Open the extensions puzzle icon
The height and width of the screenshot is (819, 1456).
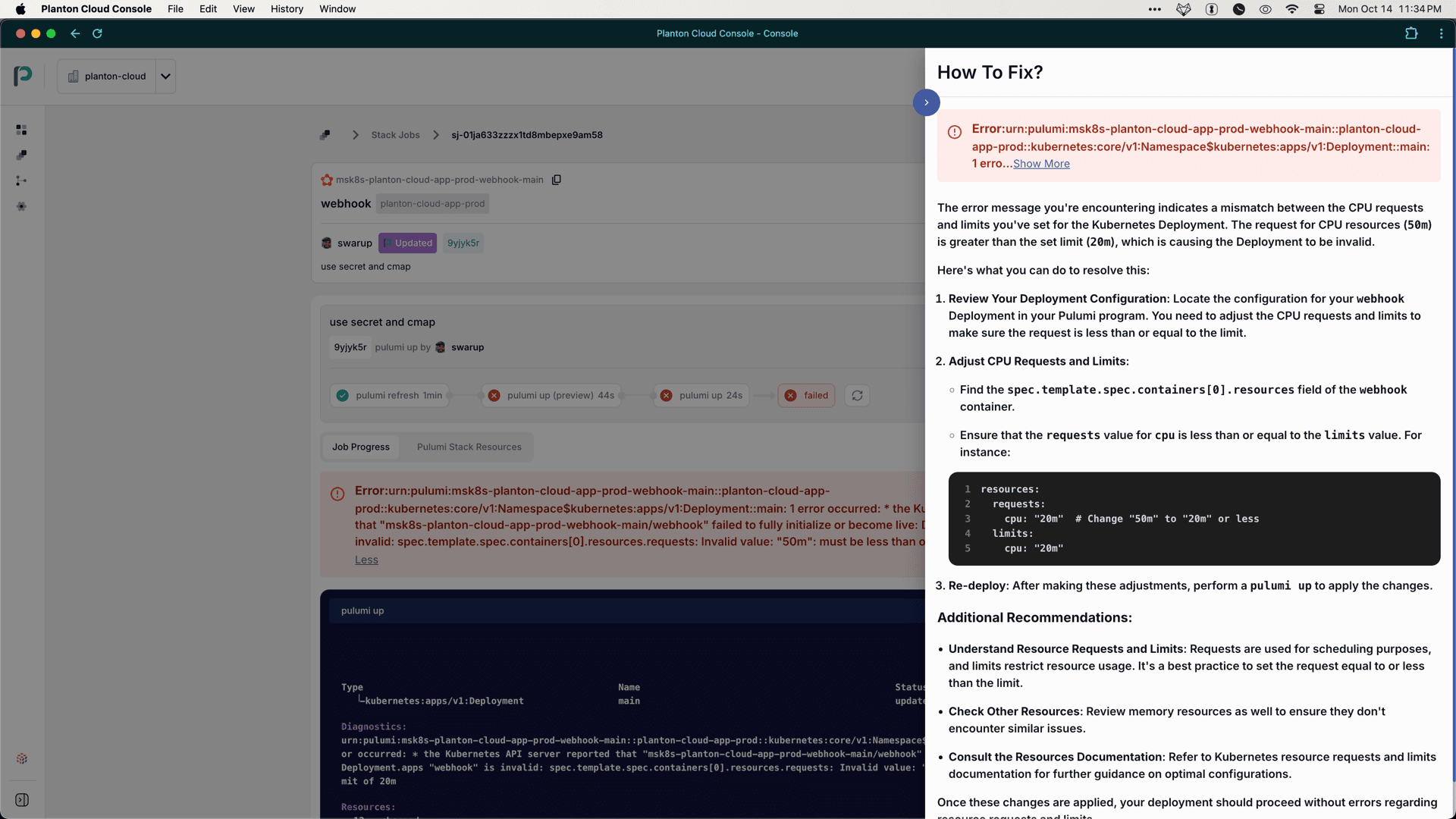point(1411,33)
